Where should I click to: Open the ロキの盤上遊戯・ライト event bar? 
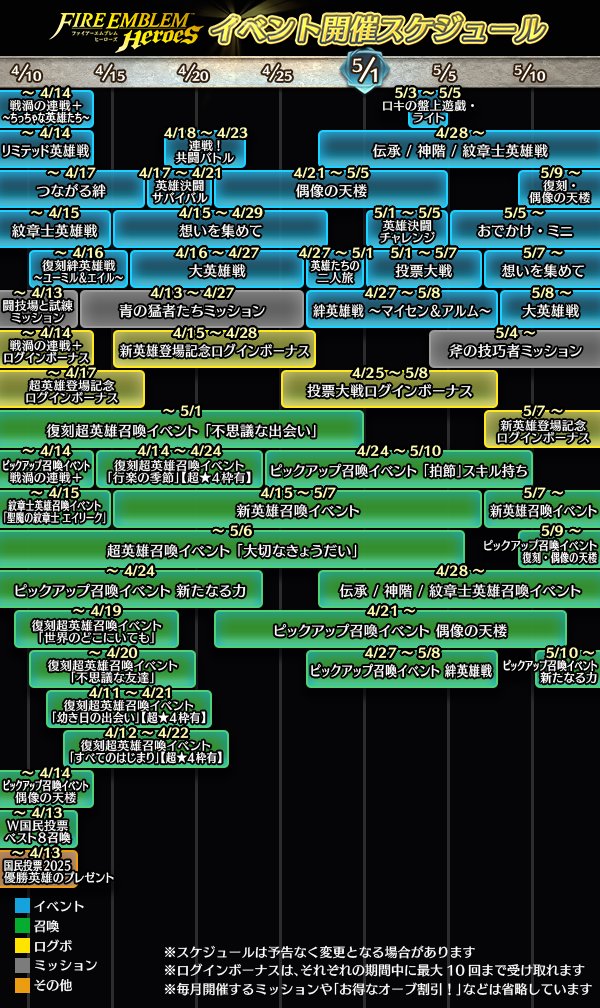tap(428, 111)
